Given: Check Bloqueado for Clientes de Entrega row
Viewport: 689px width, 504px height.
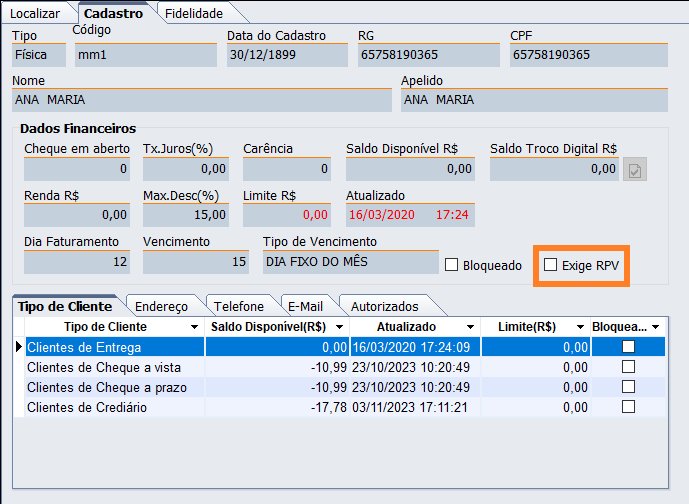Looking at the screenshot, I should tap(628, 347).
